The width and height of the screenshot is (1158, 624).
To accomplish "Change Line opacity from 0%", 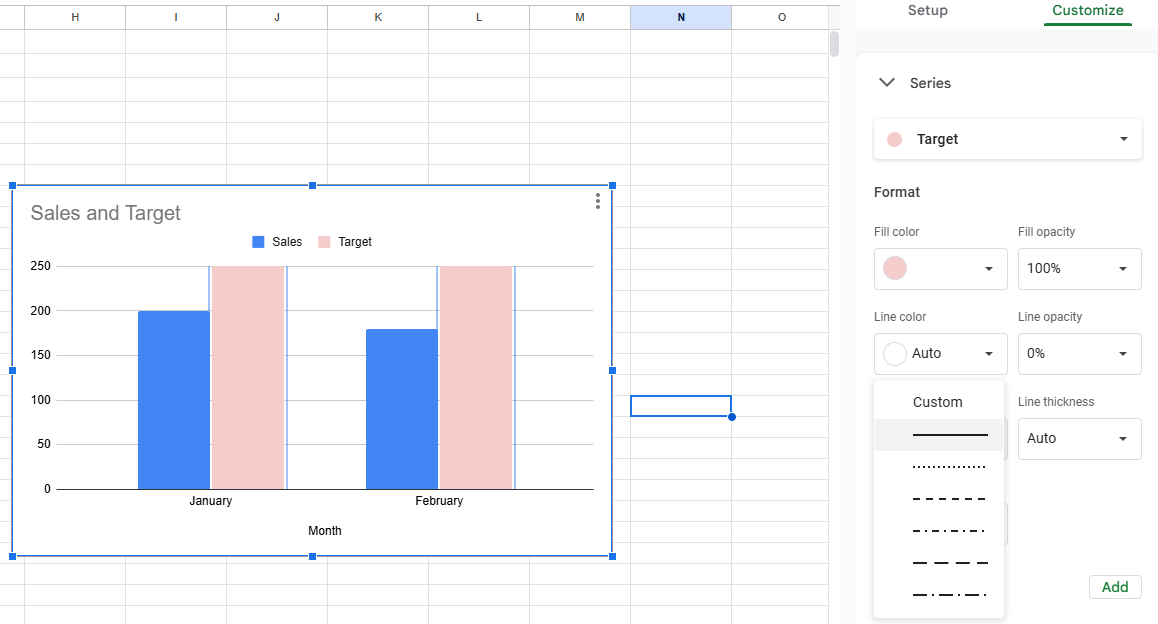I will (x=1079, y=353).
